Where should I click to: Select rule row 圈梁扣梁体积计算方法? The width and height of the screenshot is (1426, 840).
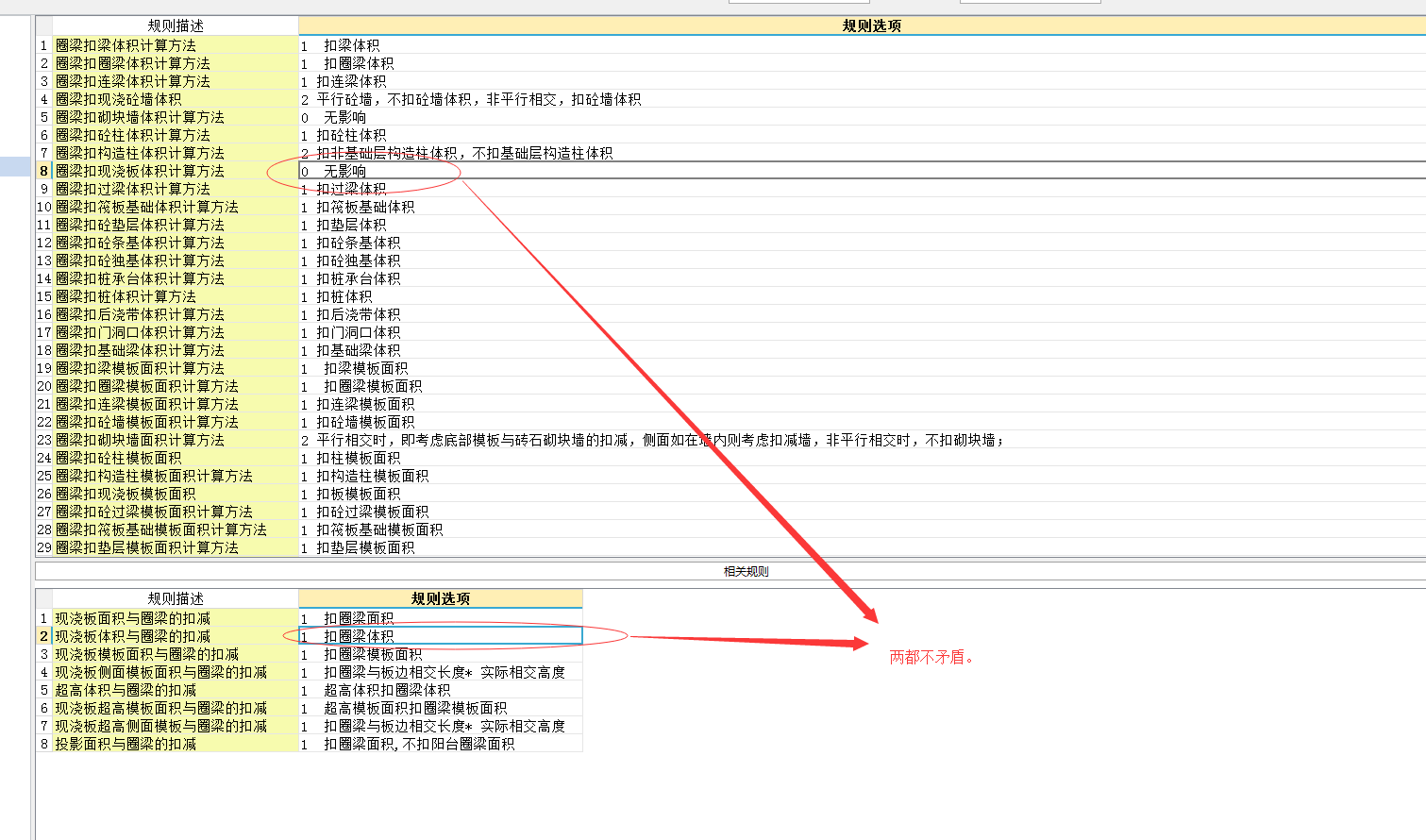pyautogui.click(x=176, y=45)
